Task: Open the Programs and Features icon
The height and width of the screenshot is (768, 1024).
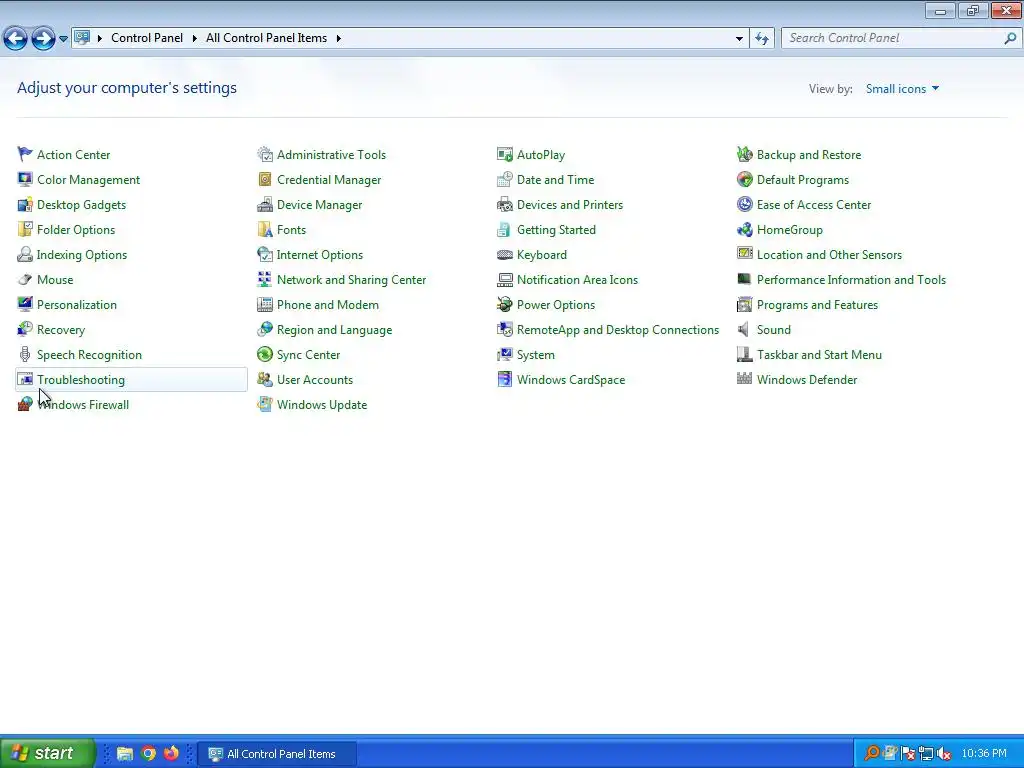Action: point(744,304)
